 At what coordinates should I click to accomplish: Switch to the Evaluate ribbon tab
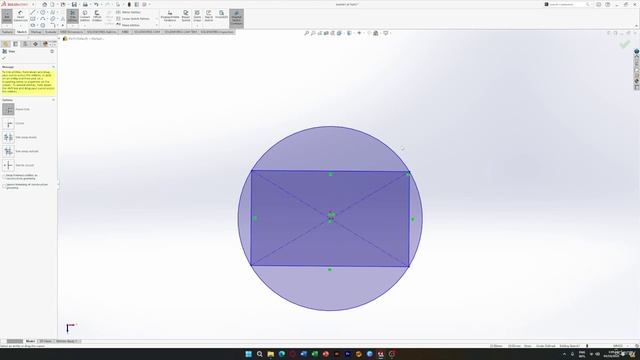pyautogui.click(x=51, y=32)
